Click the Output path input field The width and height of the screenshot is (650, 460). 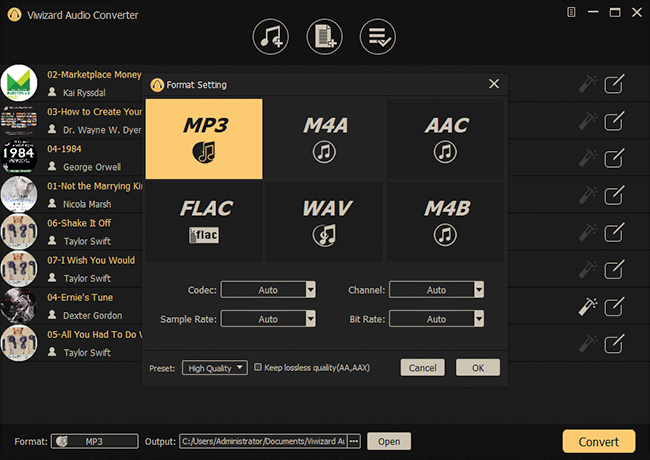[x=262, y=441]
